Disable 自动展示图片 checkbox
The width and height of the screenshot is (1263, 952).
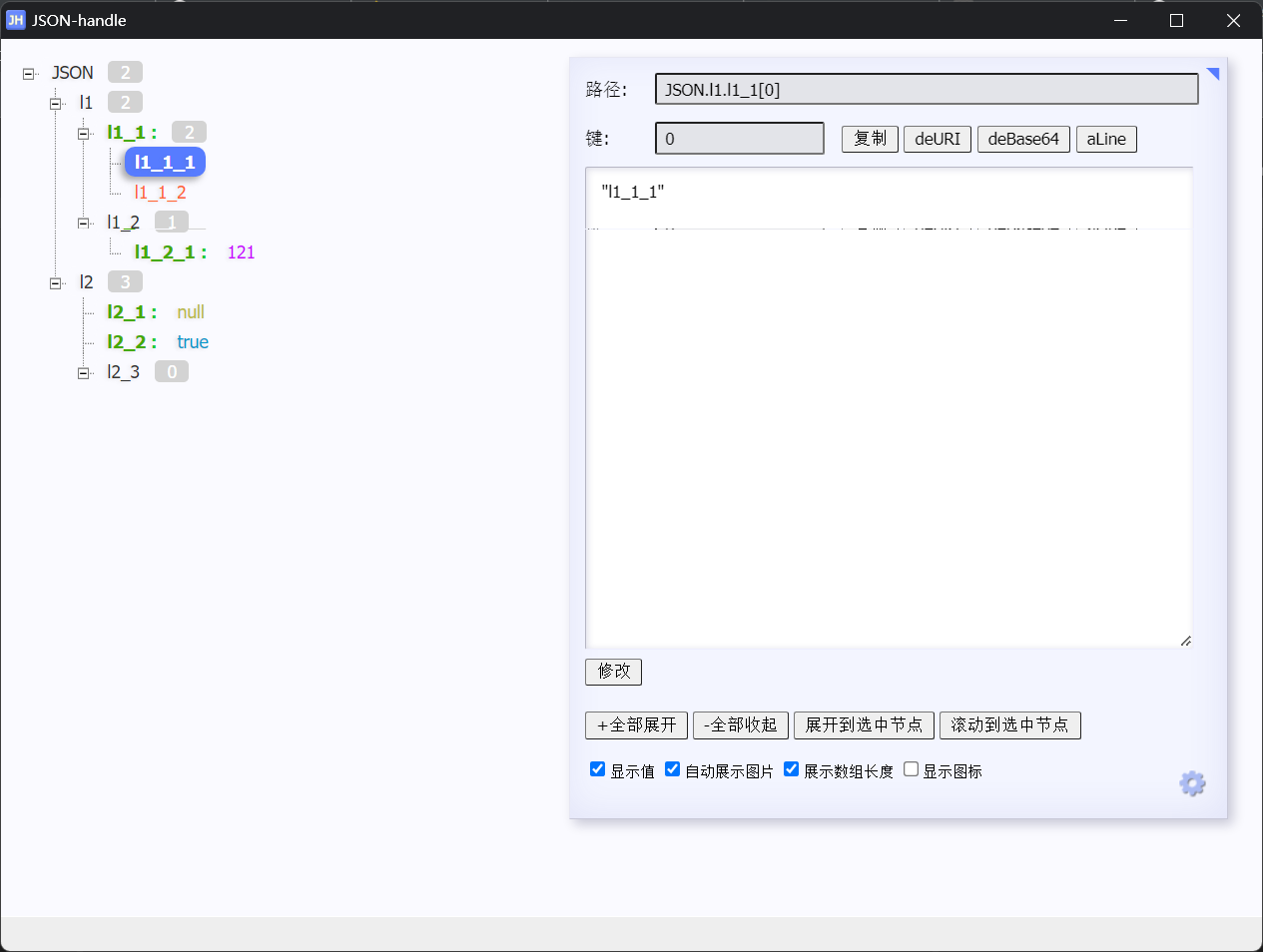click(672, 769)
